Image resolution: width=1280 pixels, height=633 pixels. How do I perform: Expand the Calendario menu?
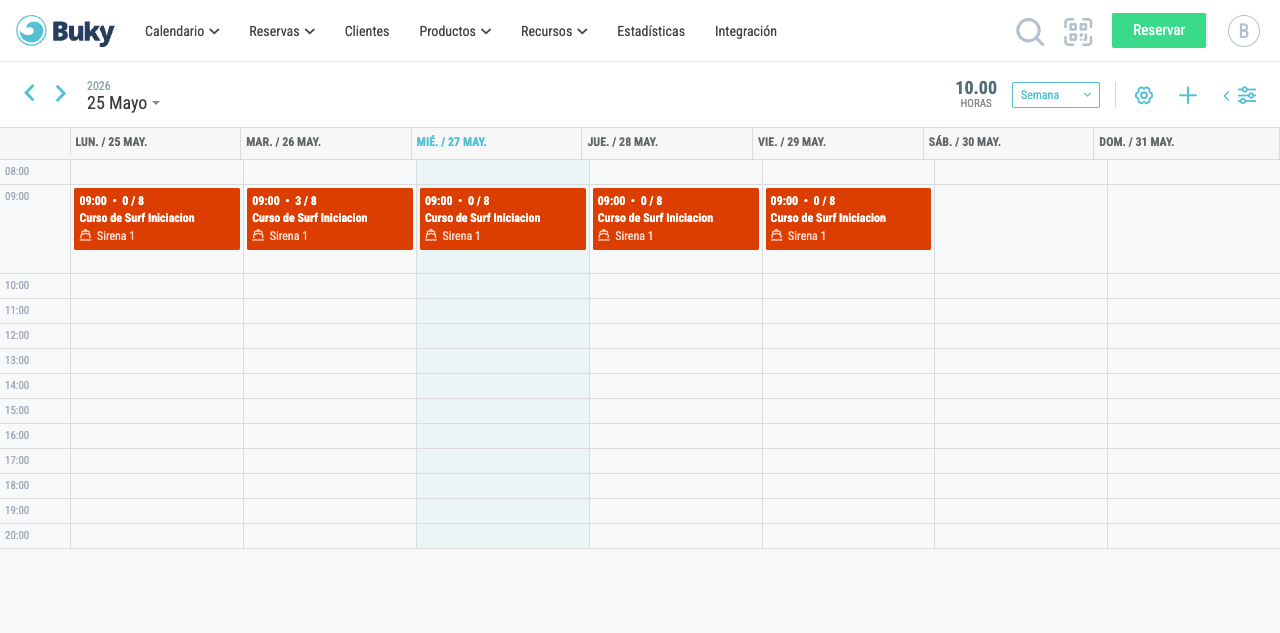182,31
